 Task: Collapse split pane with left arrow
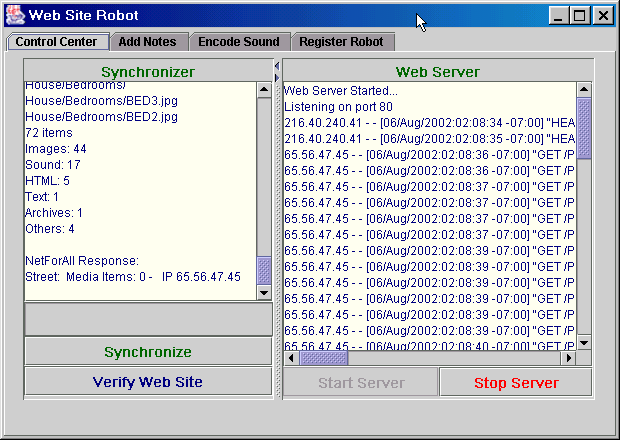tap(277, 66)
